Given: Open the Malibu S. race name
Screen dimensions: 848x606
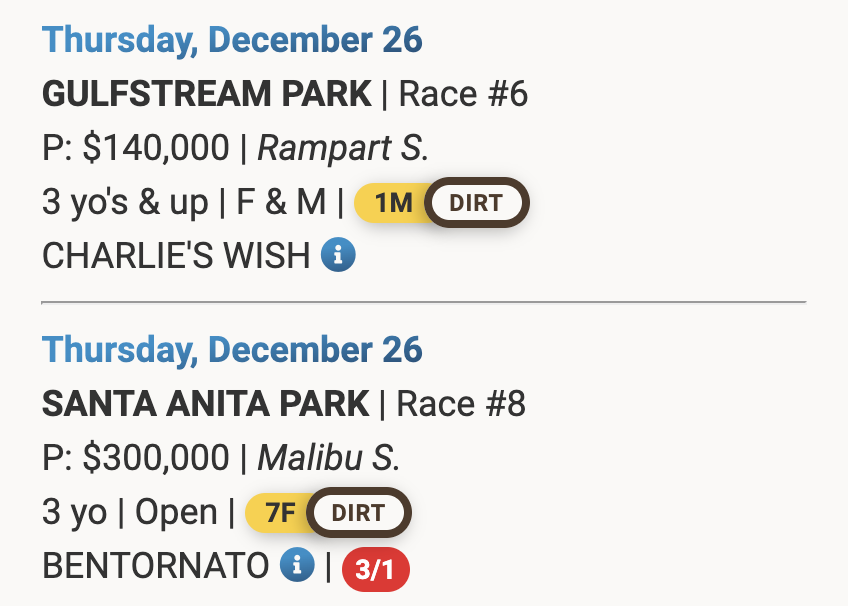Looking at the screenshot, I should point(329,458).
